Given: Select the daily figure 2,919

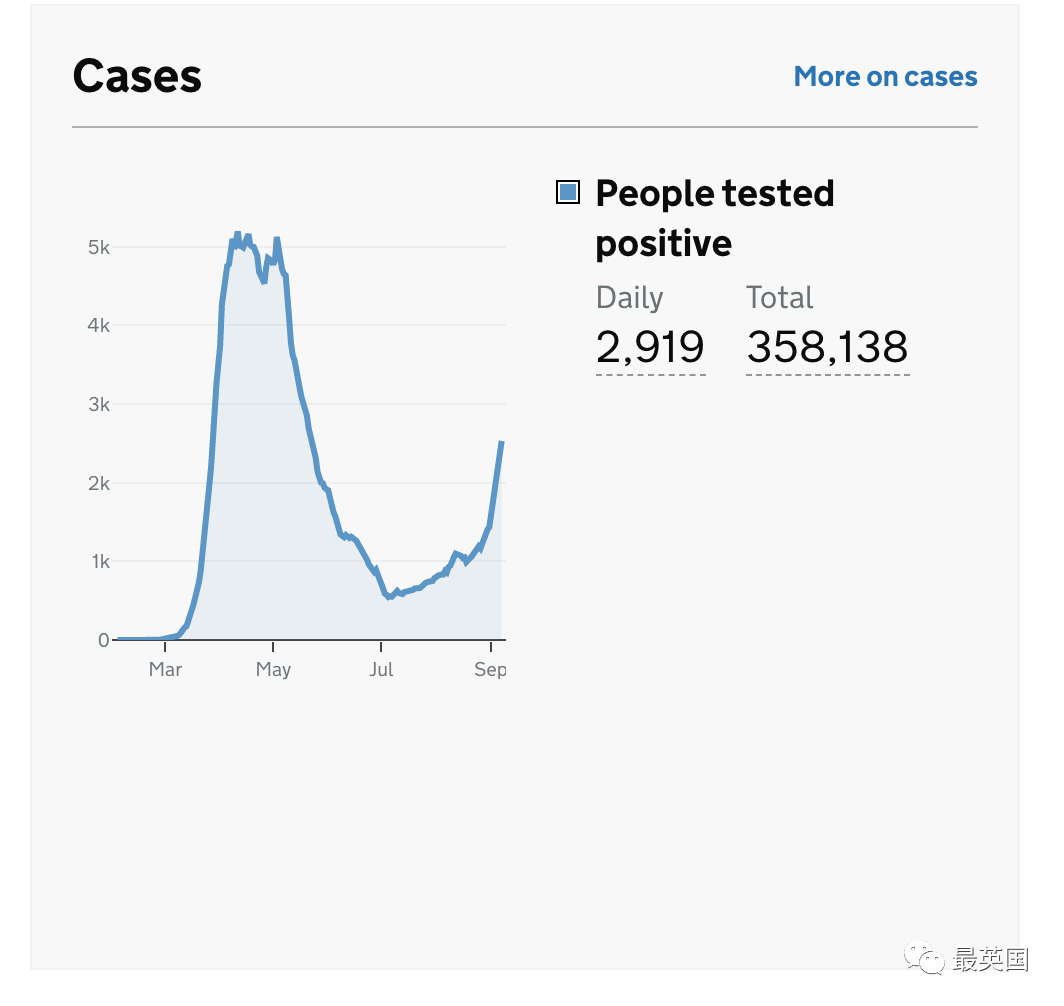Looking at the screenshot, I should coord(650,347).
